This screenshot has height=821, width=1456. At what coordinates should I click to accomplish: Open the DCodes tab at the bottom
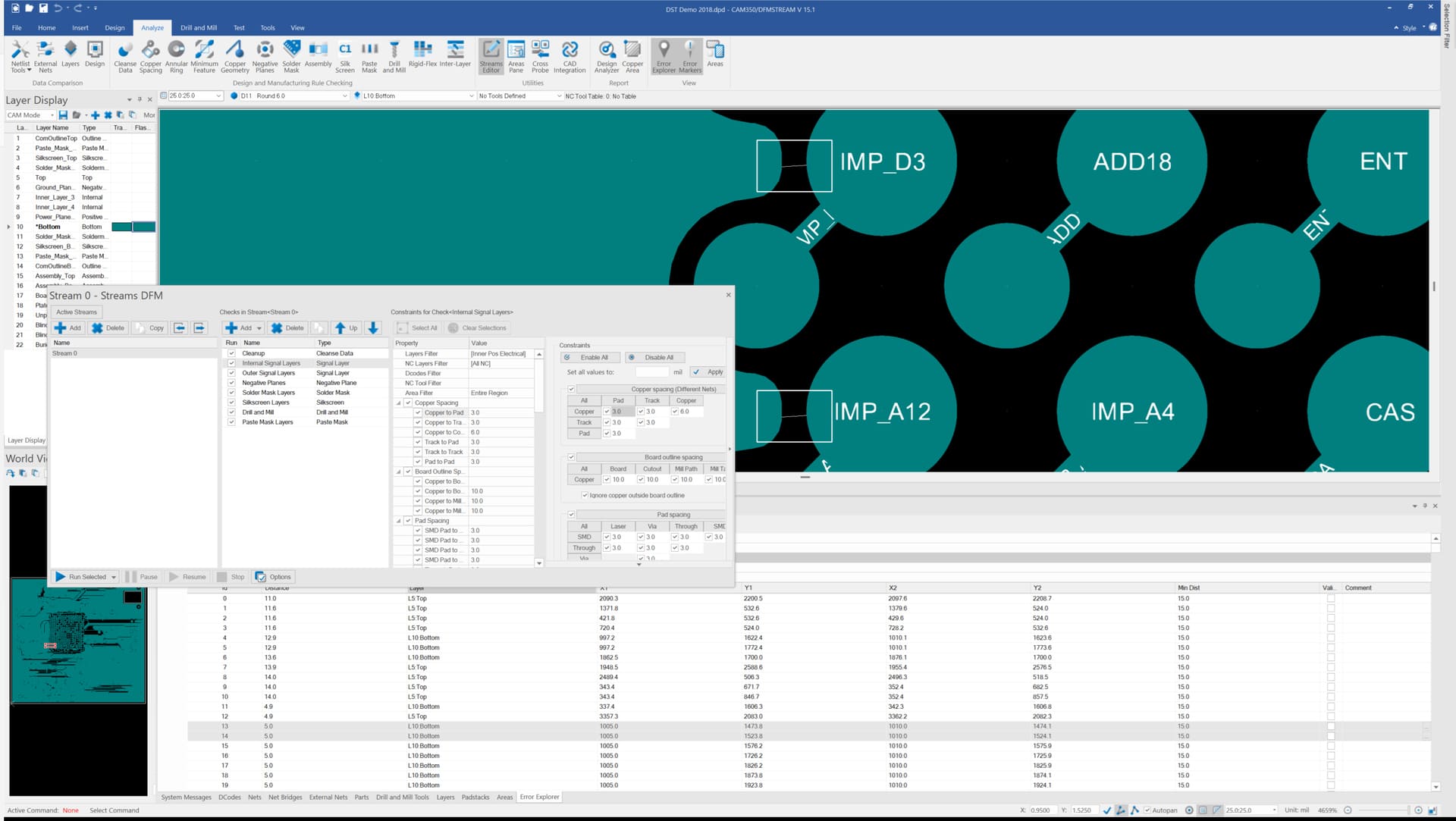(230, 797)
